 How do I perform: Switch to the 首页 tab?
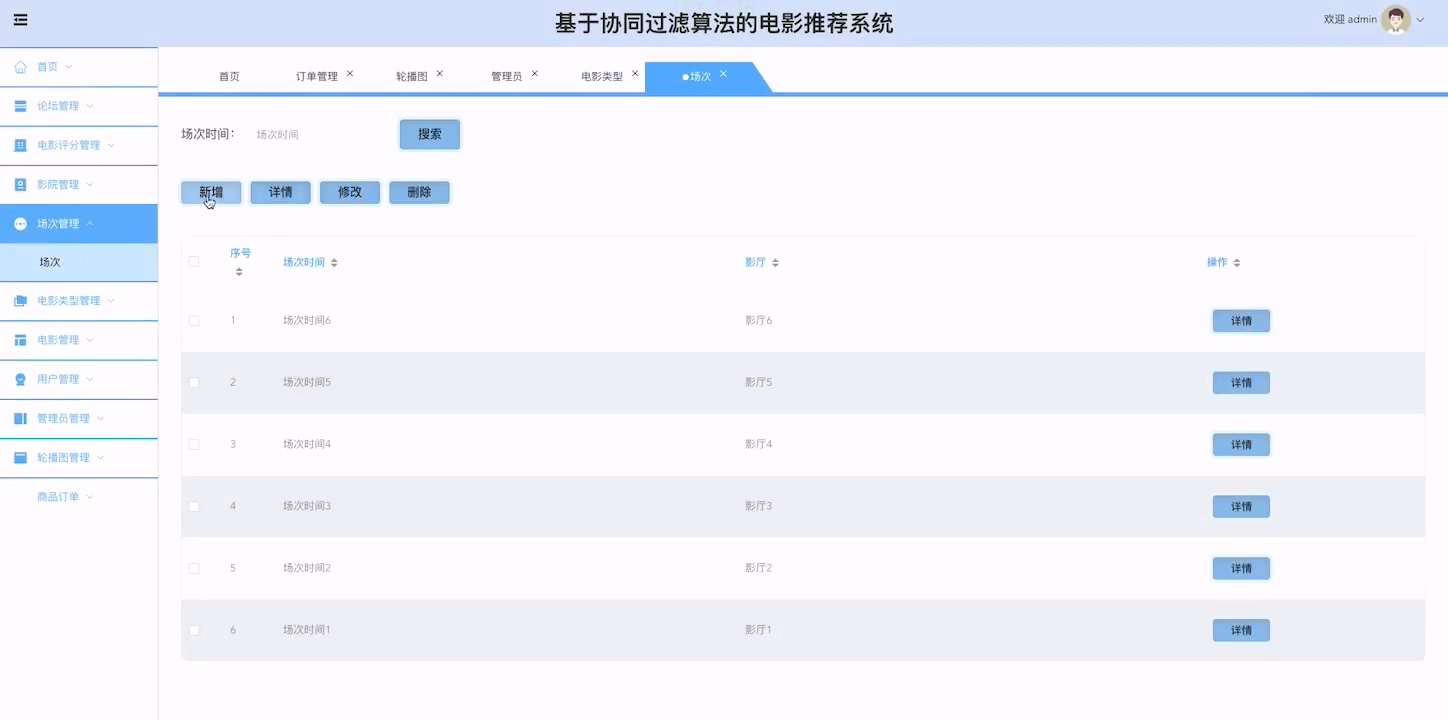pos(229,77)
